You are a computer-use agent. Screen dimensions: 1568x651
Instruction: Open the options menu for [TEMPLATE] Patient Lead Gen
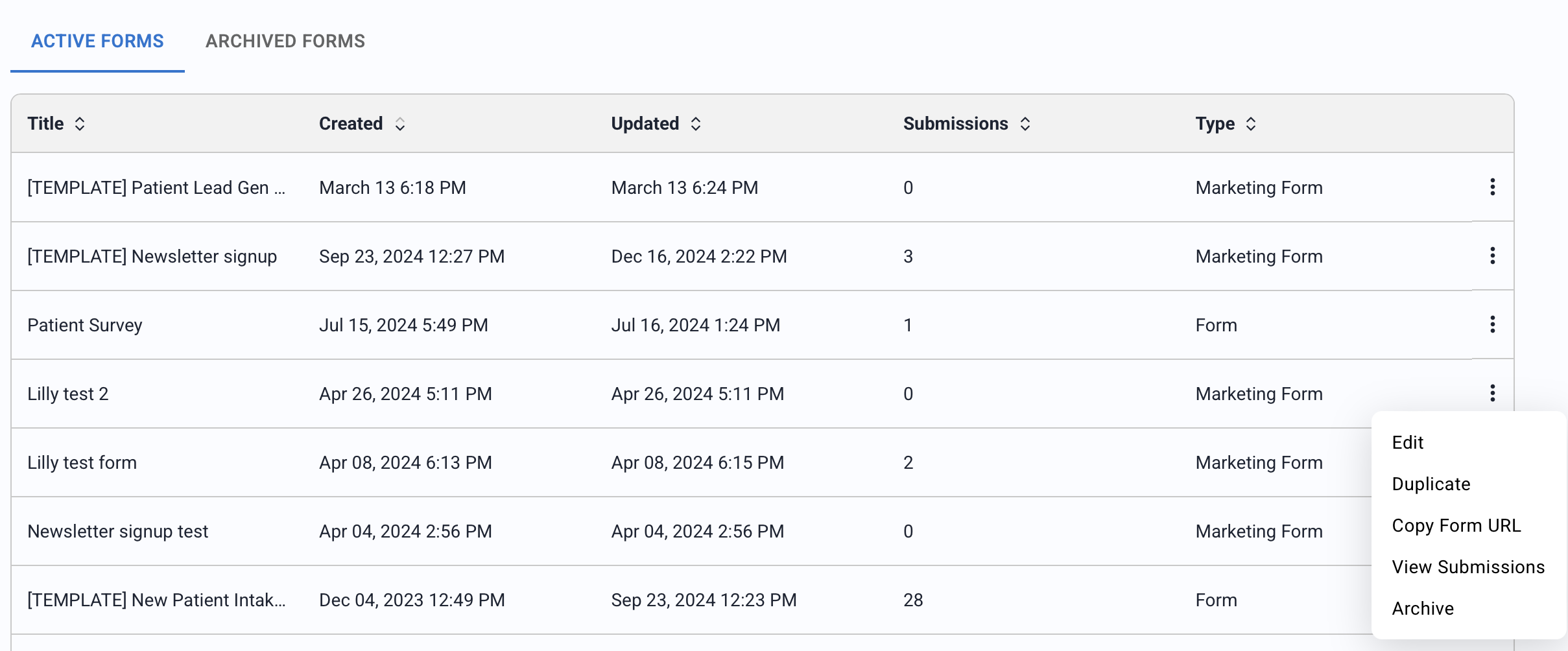coord(1493,187)
